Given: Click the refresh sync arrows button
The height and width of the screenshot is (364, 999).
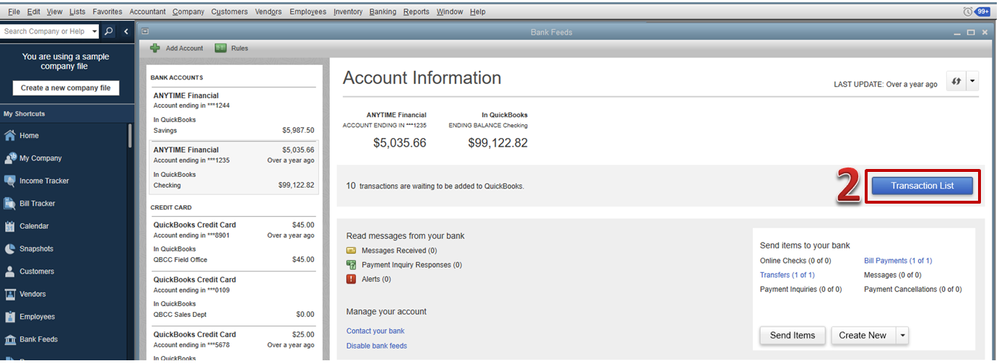Looking at the screenshot, I should (956, 82).
